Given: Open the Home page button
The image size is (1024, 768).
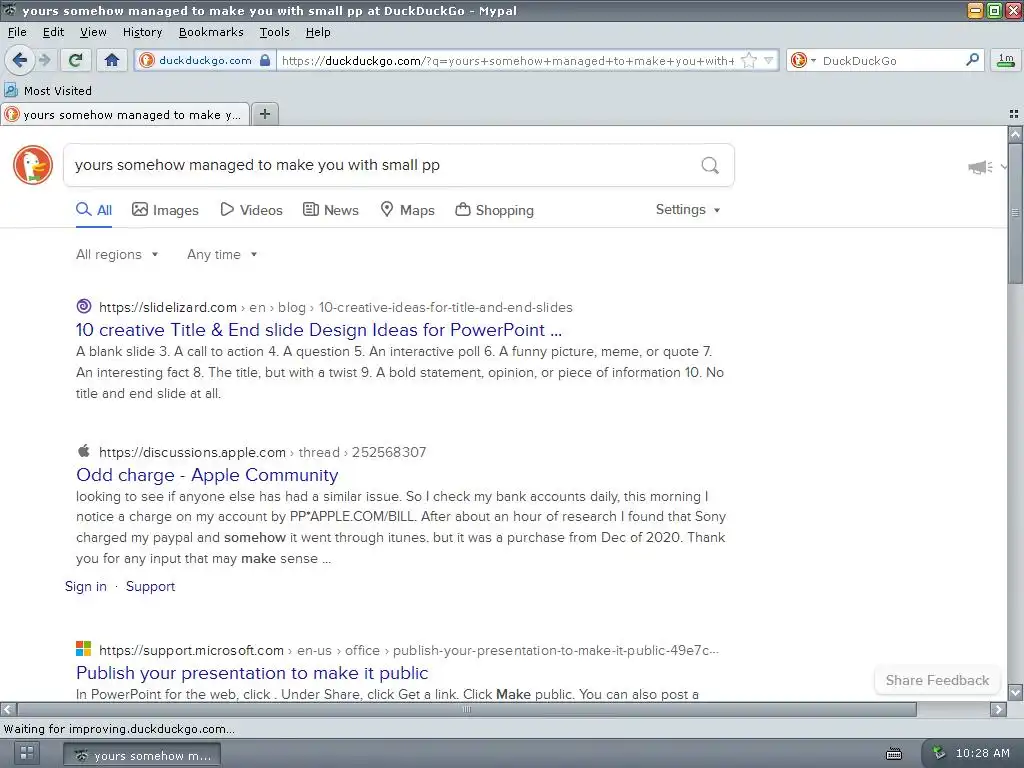Looking at the screenshot, I should 112,60.
